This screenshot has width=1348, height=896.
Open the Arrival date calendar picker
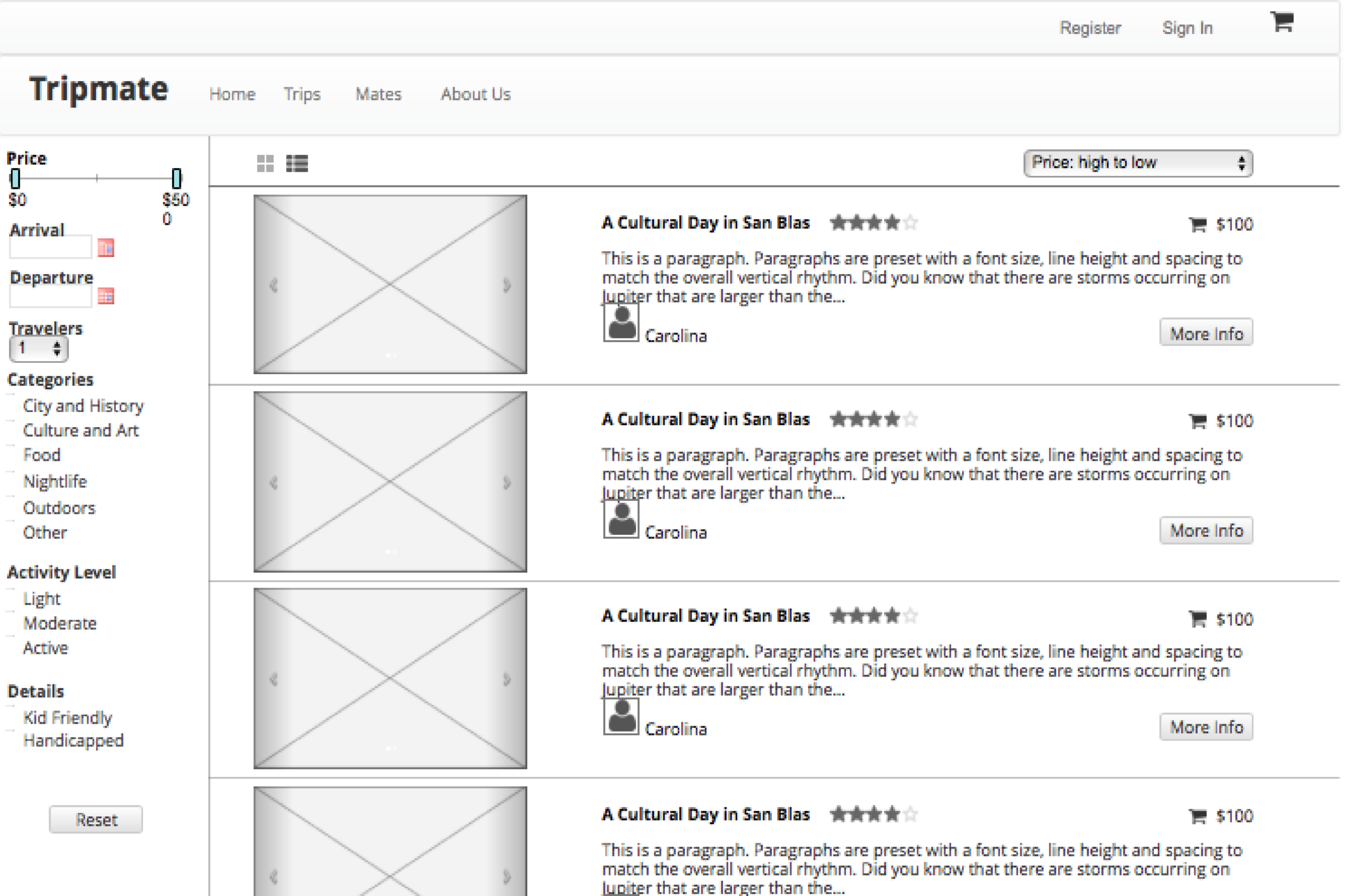pos(105,247)
